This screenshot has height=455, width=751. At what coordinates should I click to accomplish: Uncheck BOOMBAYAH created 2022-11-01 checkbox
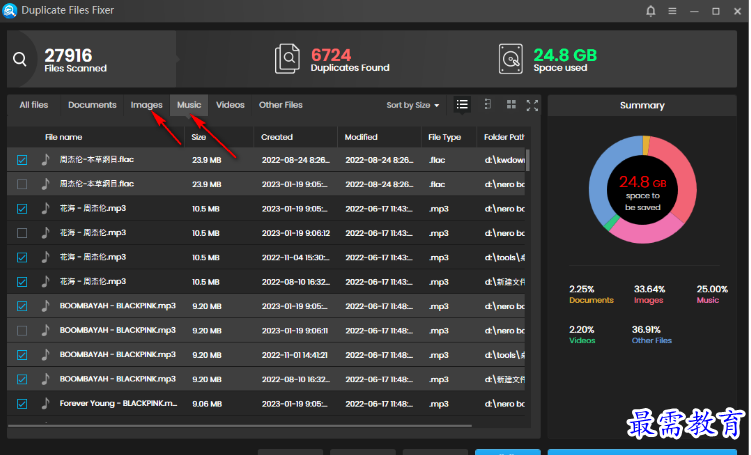point(22,355)
